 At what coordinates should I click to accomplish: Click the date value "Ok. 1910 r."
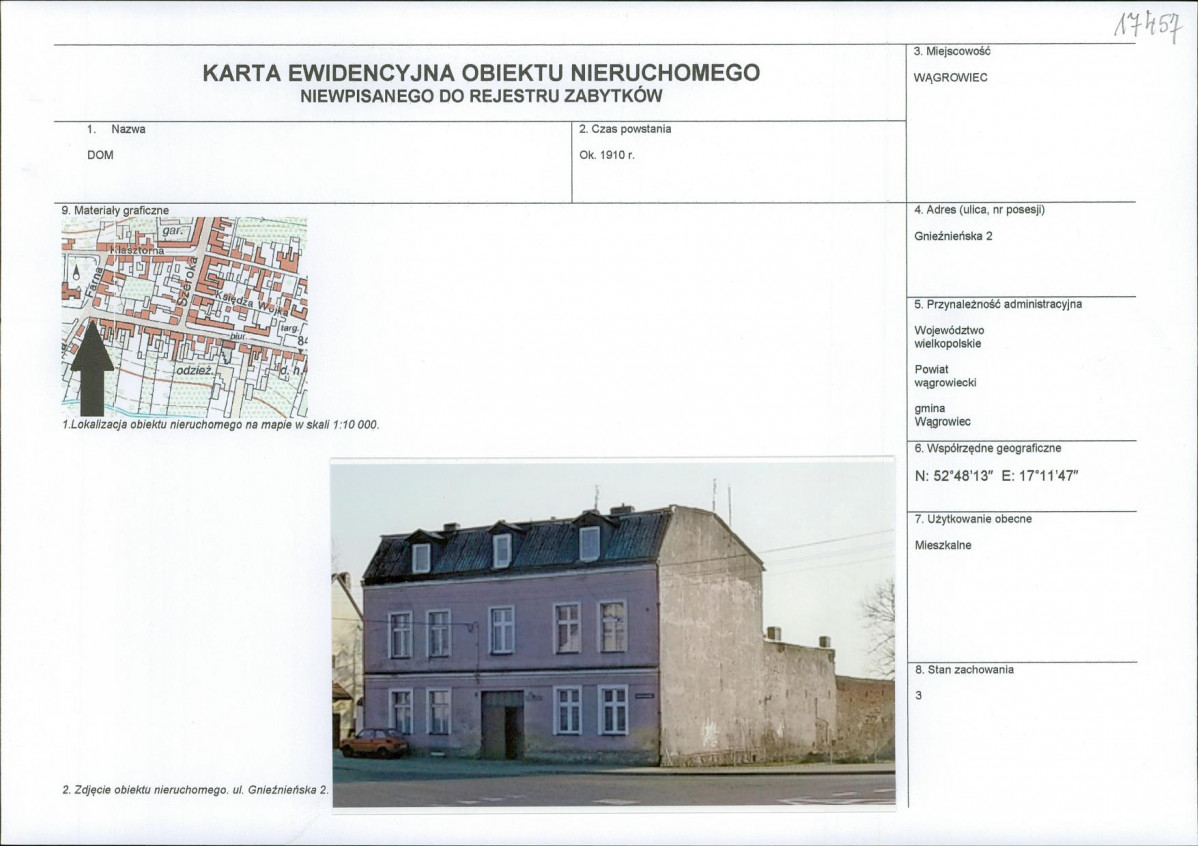coord(607,155)
